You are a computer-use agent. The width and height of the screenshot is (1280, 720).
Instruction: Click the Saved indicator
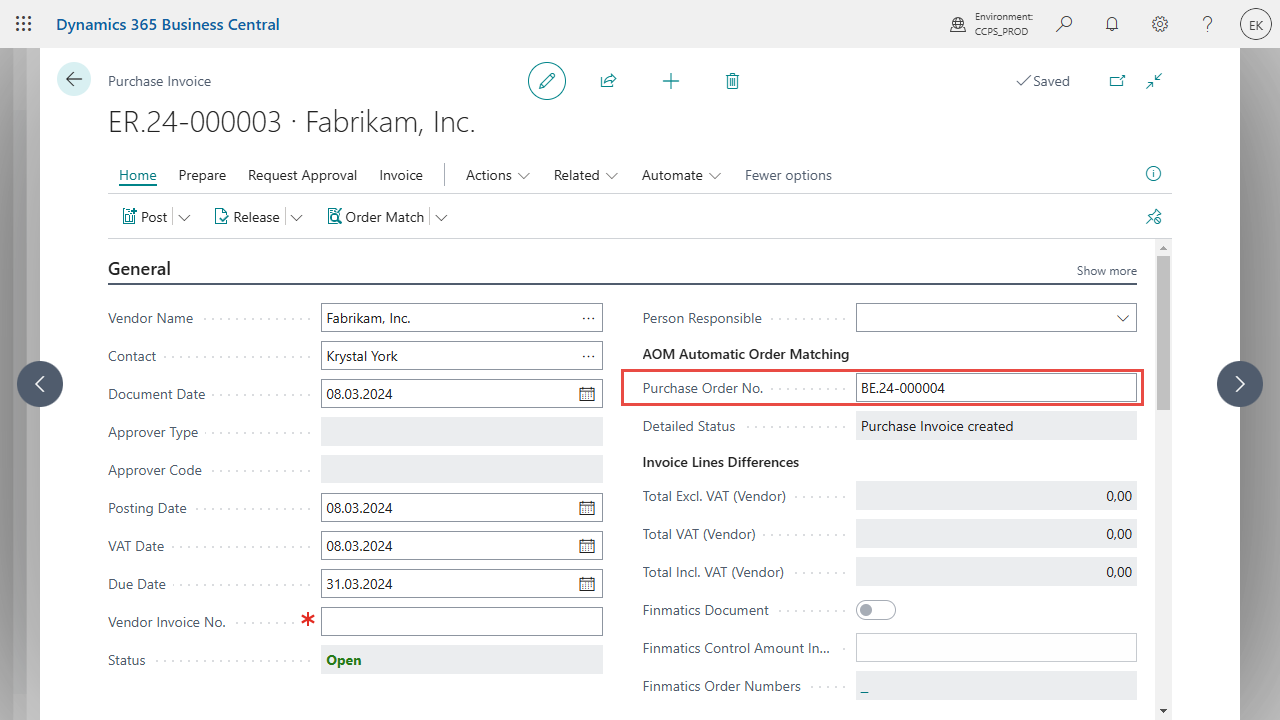pos(1043,81)
